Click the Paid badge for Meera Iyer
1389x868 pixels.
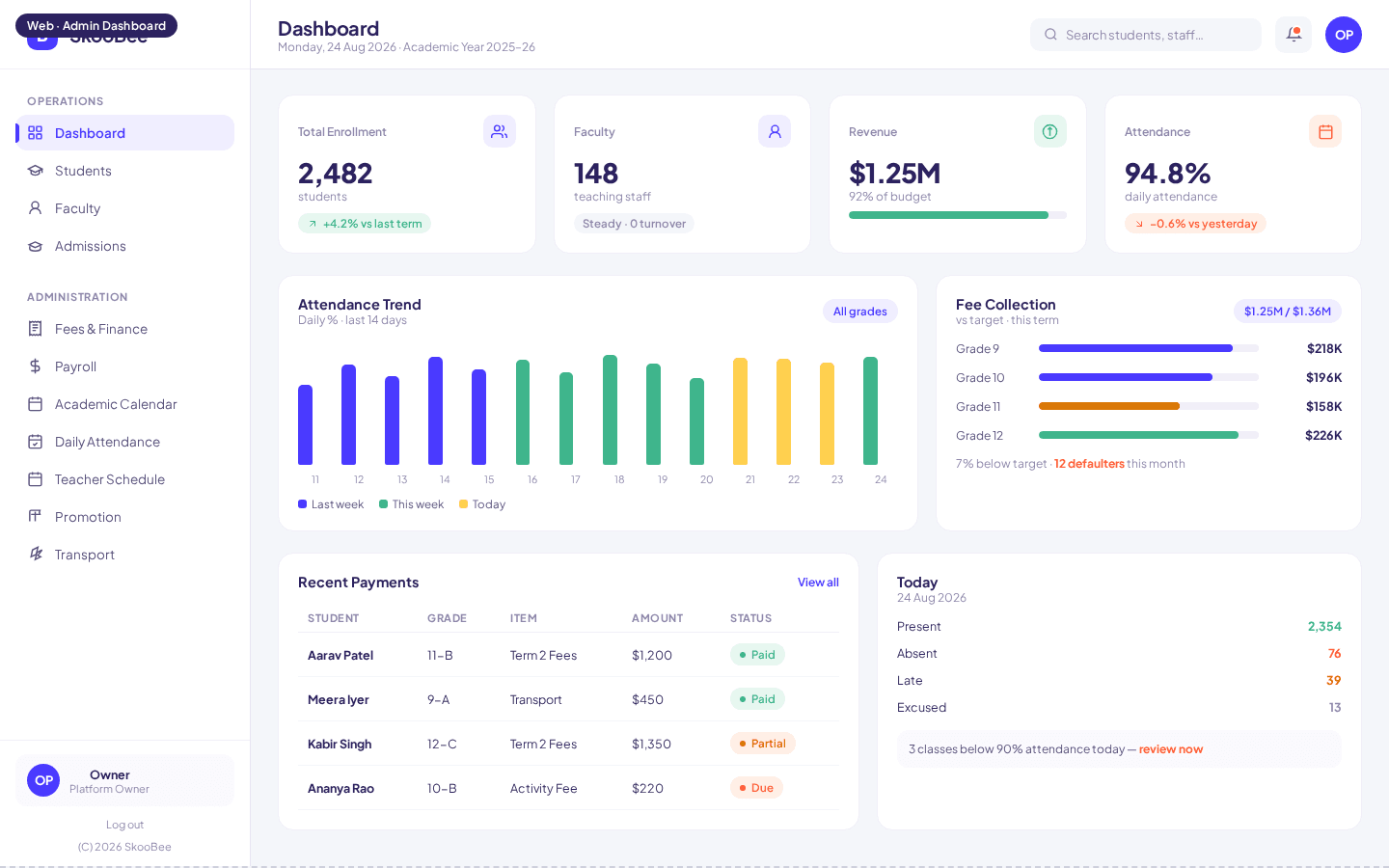(x=757, y=699)
